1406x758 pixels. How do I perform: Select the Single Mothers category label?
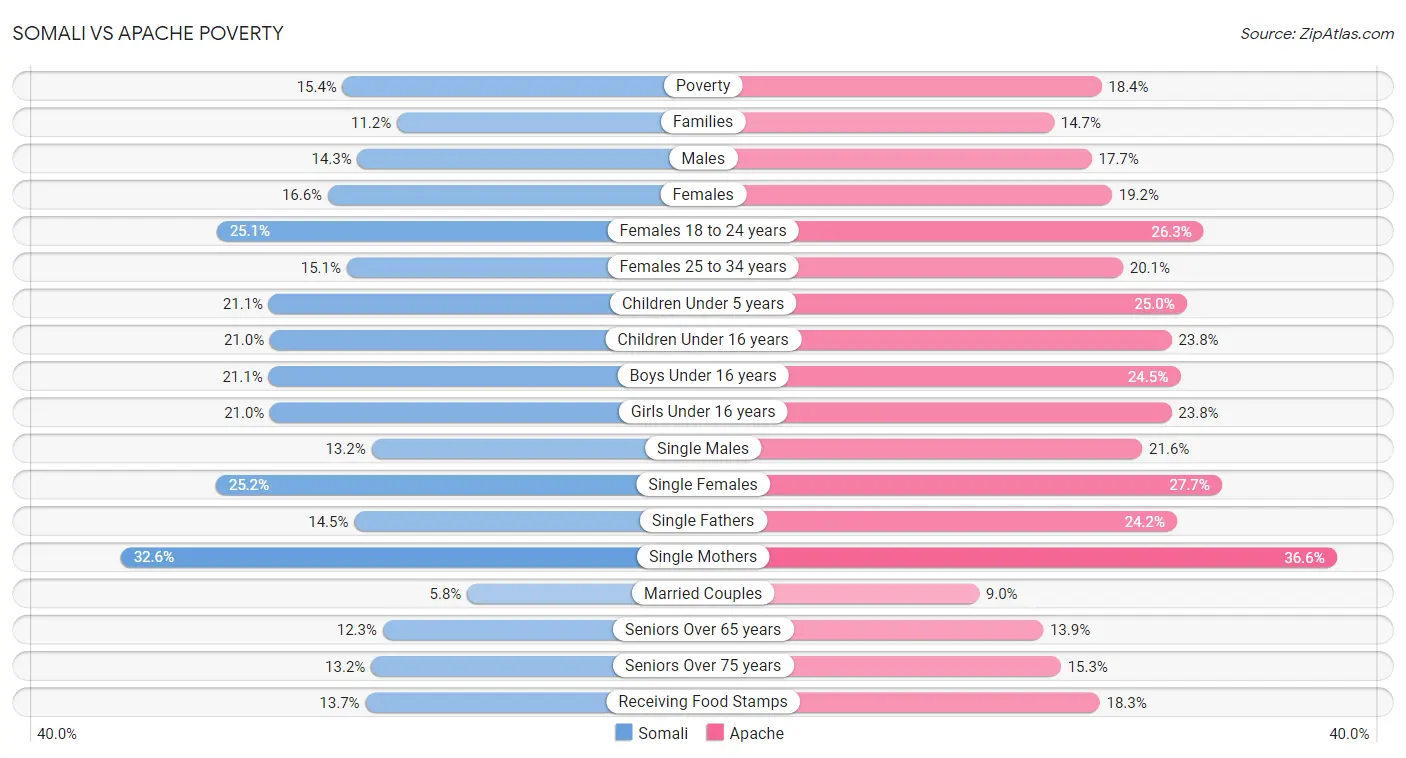tap(703, 557)
